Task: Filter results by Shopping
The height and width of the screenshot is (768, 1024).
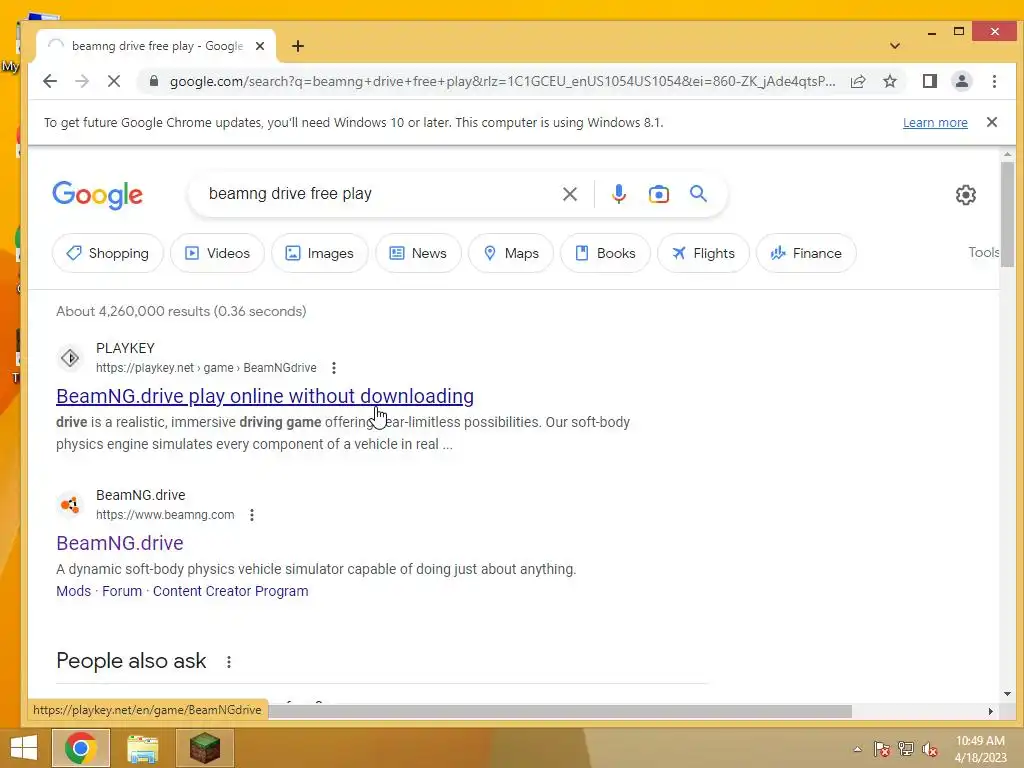Action: coord(108,253)
